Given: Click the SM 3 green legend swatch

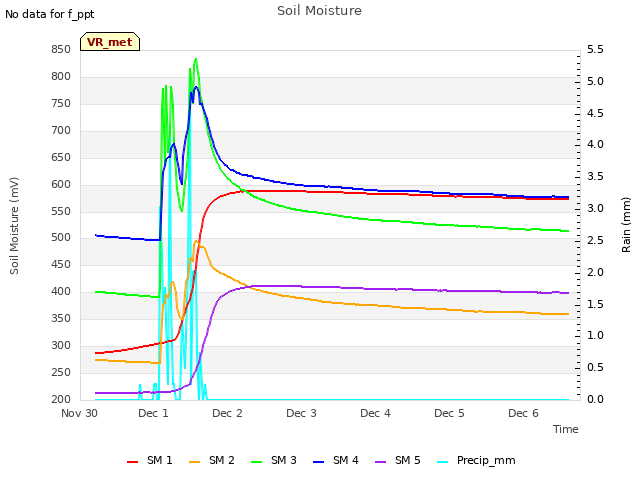Looking at the screenshot, I should (x=257, y=462).
